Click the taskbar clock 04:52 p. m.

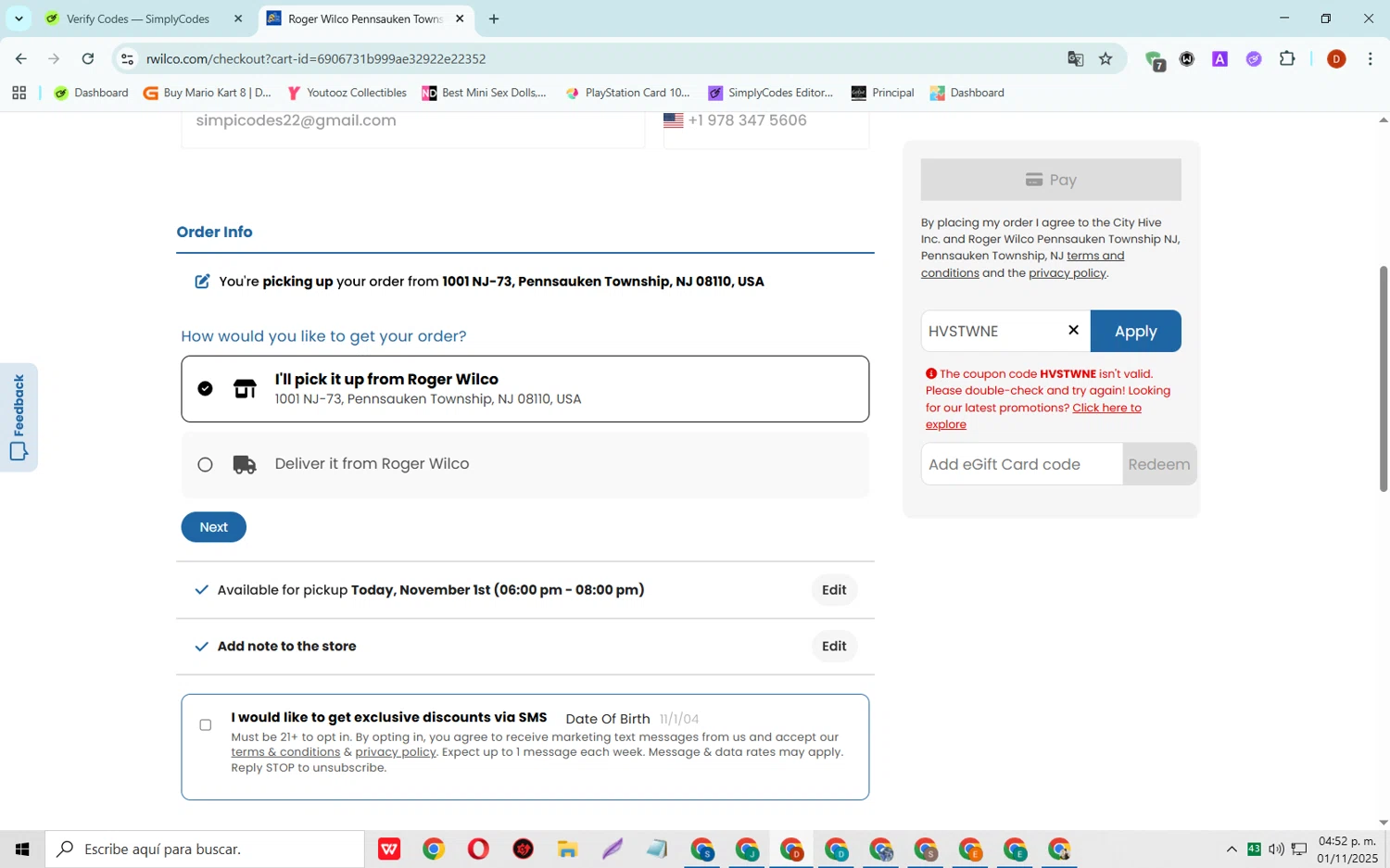point(1348,849)
